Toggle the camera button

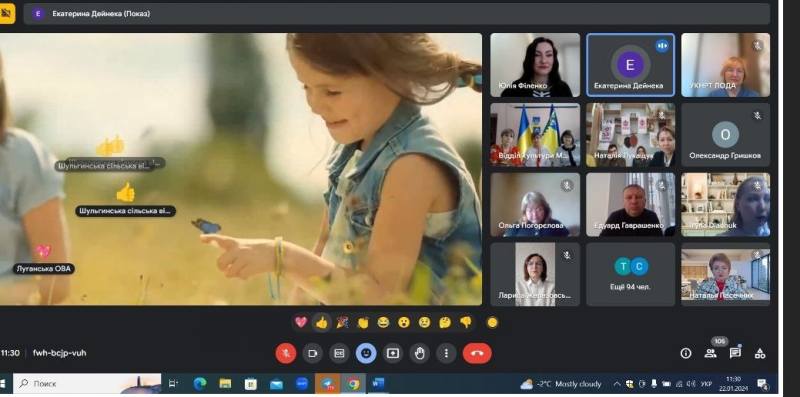(313, 353)
